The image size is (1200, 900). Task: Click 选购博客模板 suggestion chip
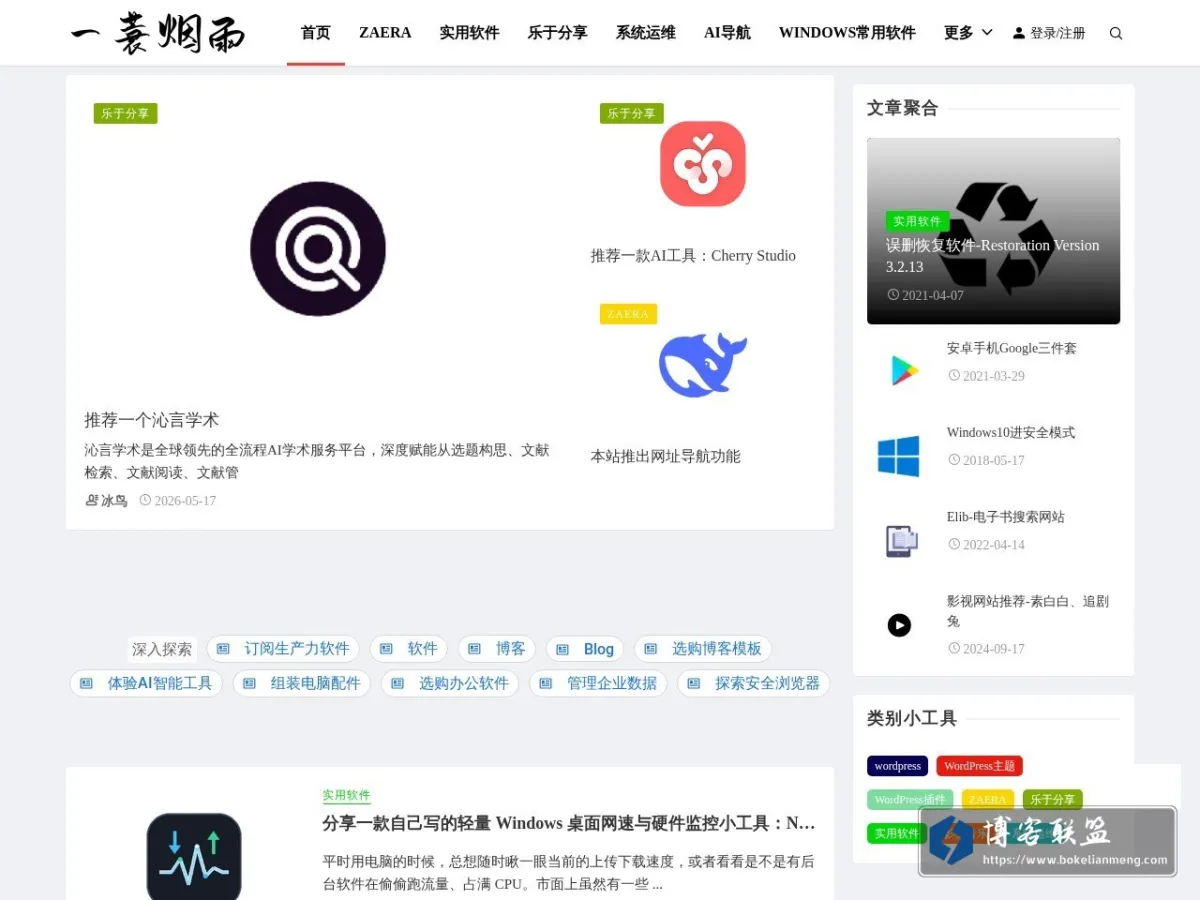coord(703,649)
